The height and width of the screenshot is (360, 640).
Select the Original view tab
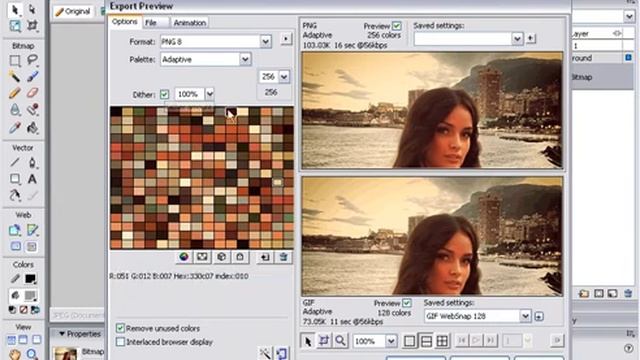pyautogui.click(x=73, y=11)
